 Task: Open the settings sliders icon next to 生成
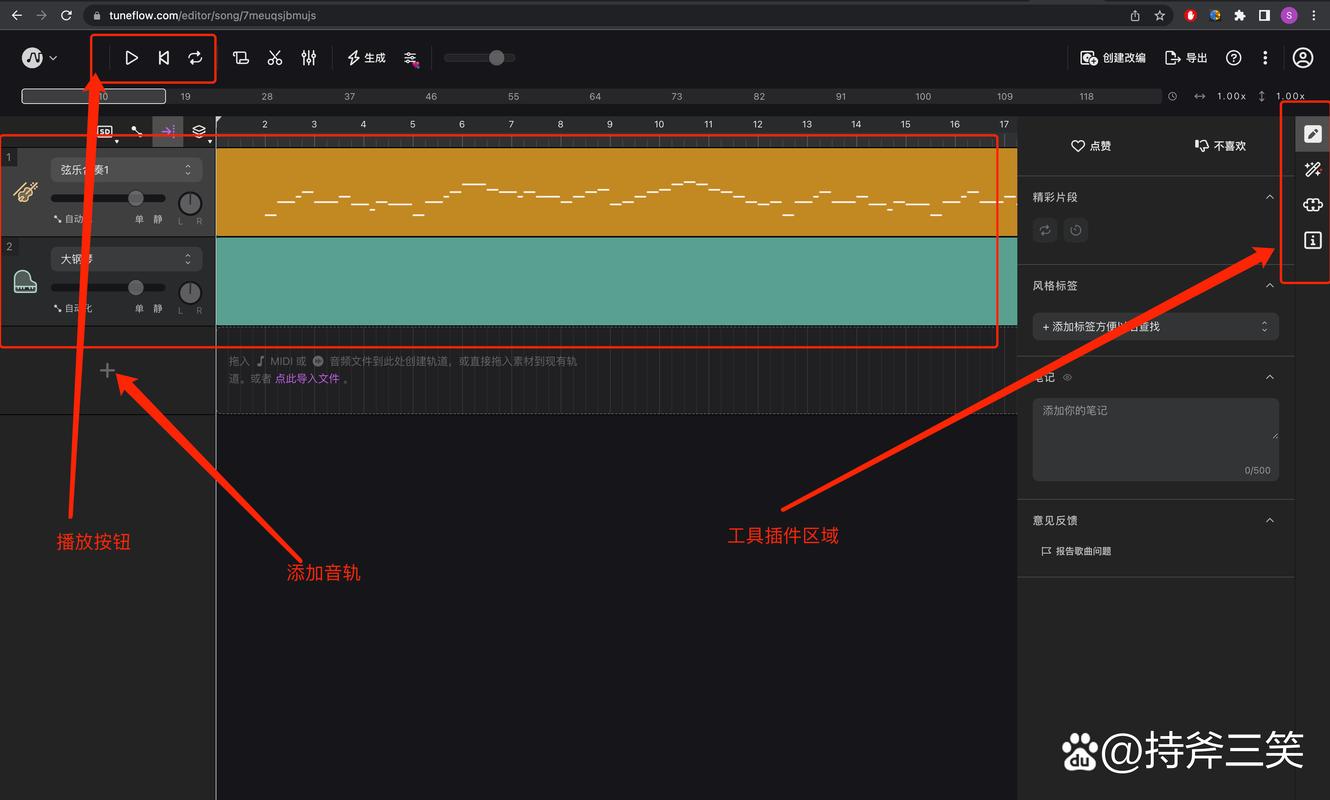411,59
